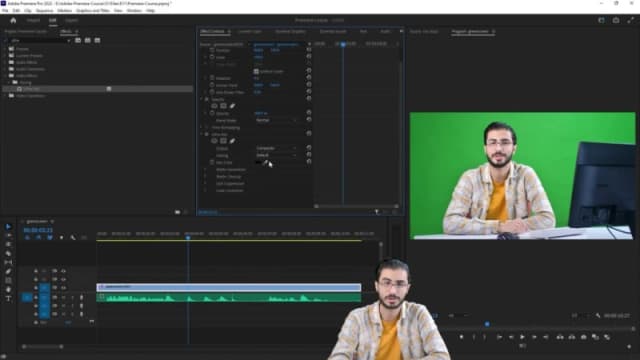Image resolution: width=640 pixels, height=360 pixels.
Task: Expand Spill Suppression section
Action: [206, 184]
